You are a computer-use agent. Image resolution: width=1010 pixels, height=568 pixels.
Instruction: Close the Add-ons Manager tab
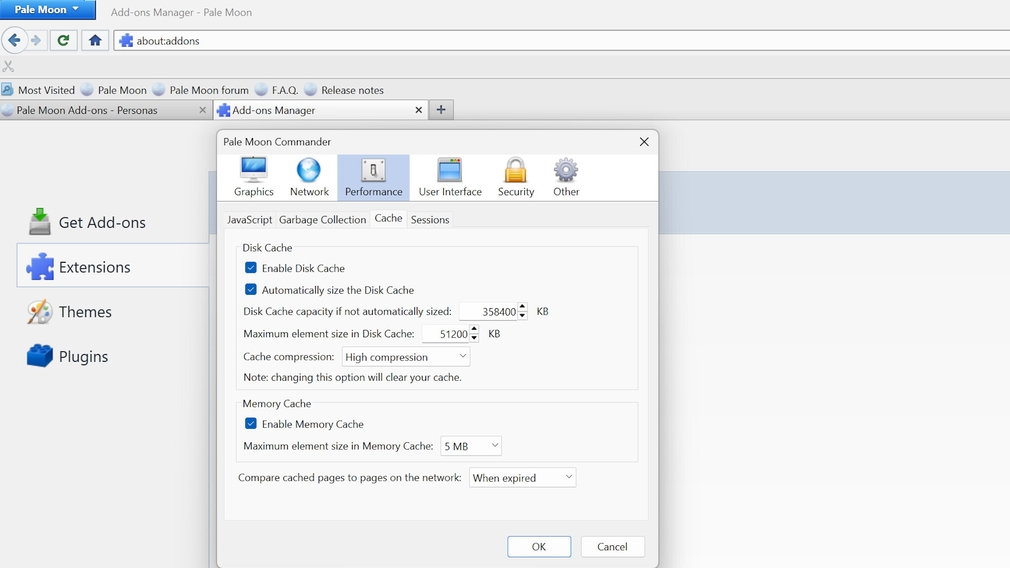pyautogui.click(x=419, y=110)
